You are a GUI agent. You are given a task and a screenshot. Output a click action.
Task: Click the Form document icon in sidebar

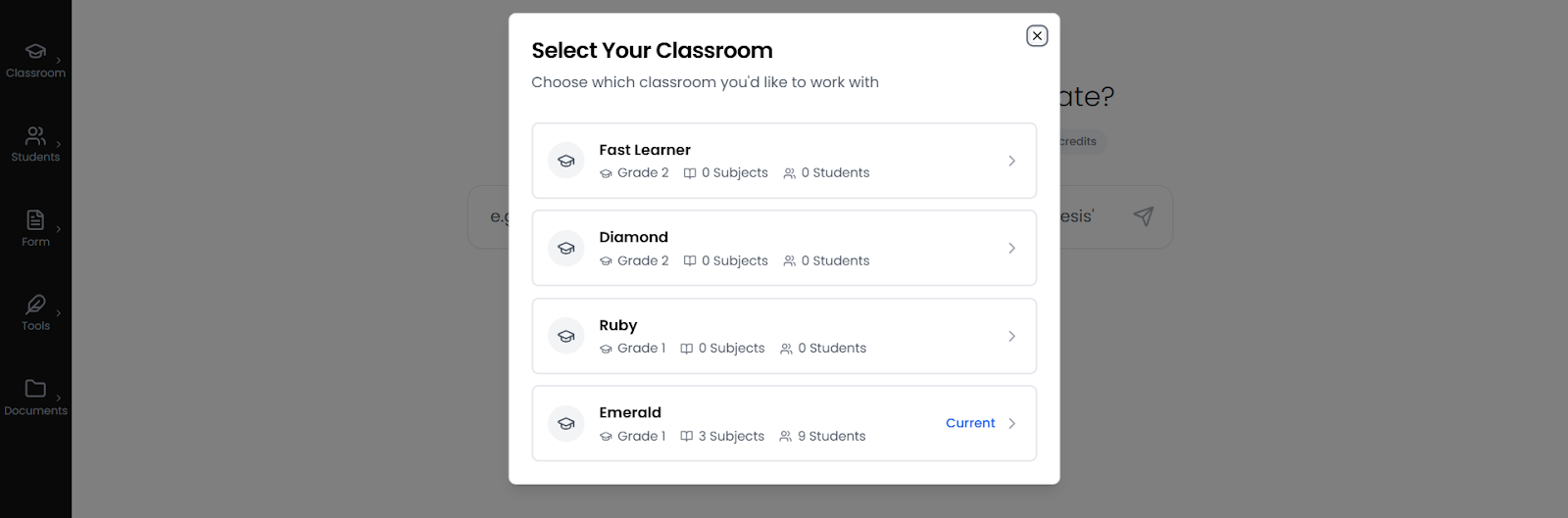35,220
